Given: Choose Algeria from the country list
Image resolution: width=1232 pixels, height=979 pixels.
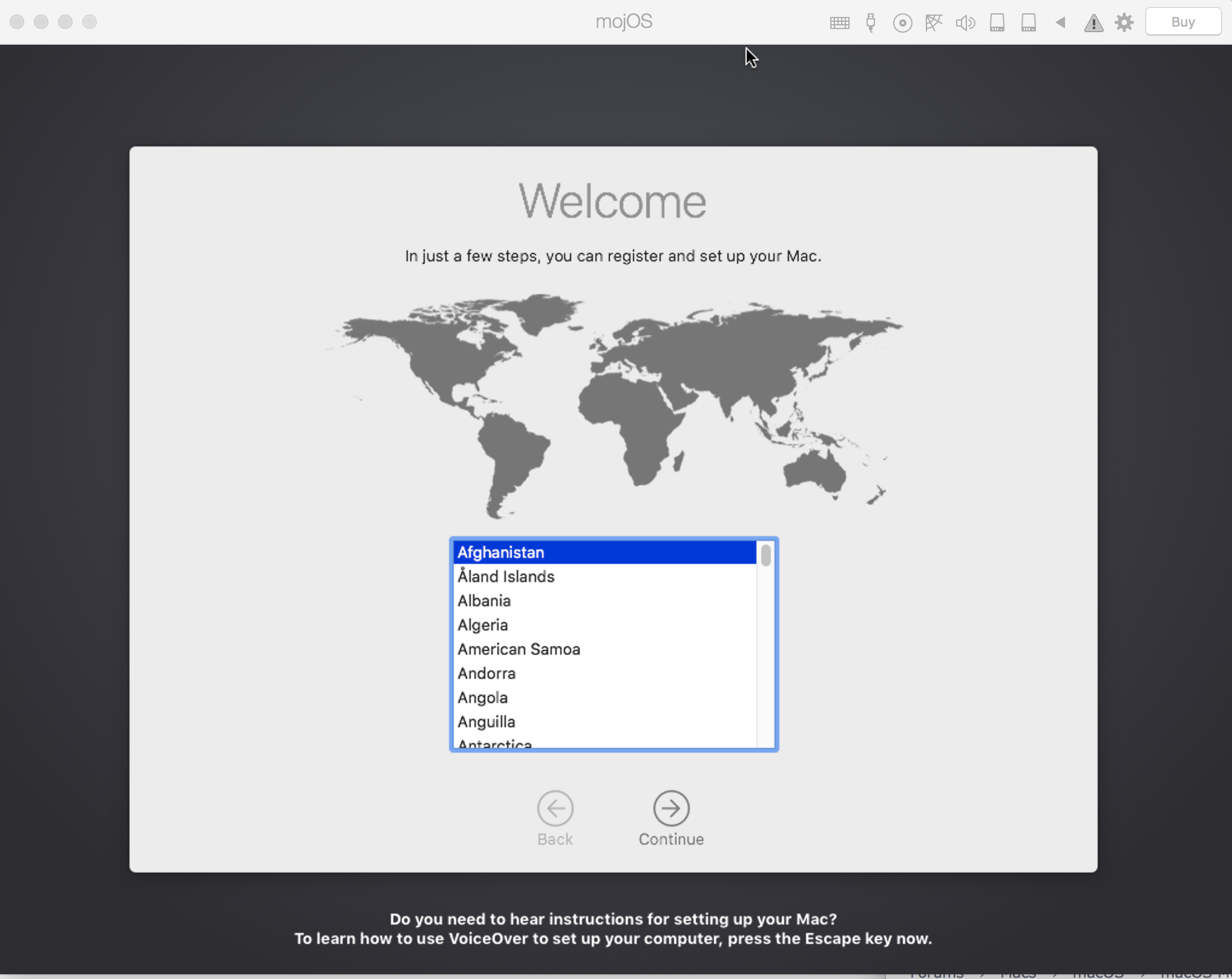Looking at the screenshot, I should tap(482, 625).
